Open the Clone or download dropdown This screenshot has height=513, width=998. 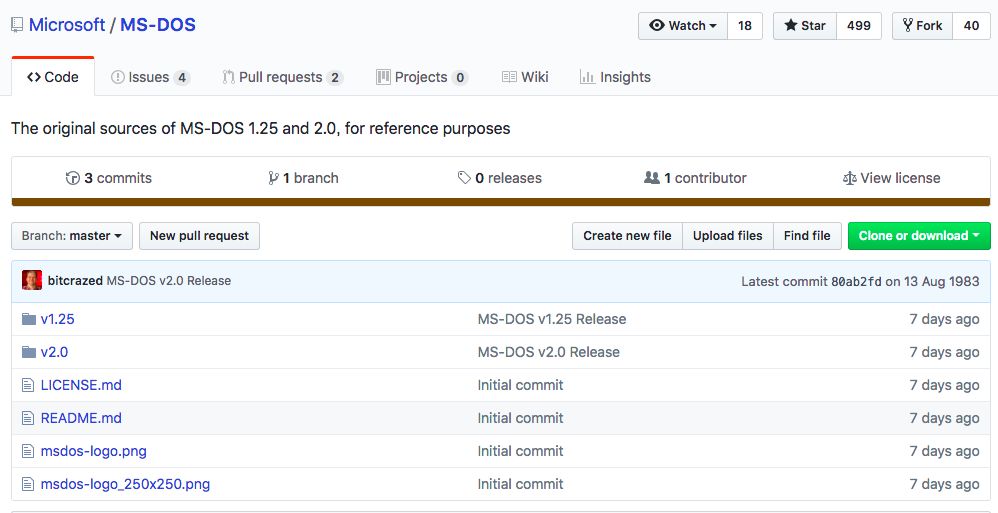[x=919, y=236]
